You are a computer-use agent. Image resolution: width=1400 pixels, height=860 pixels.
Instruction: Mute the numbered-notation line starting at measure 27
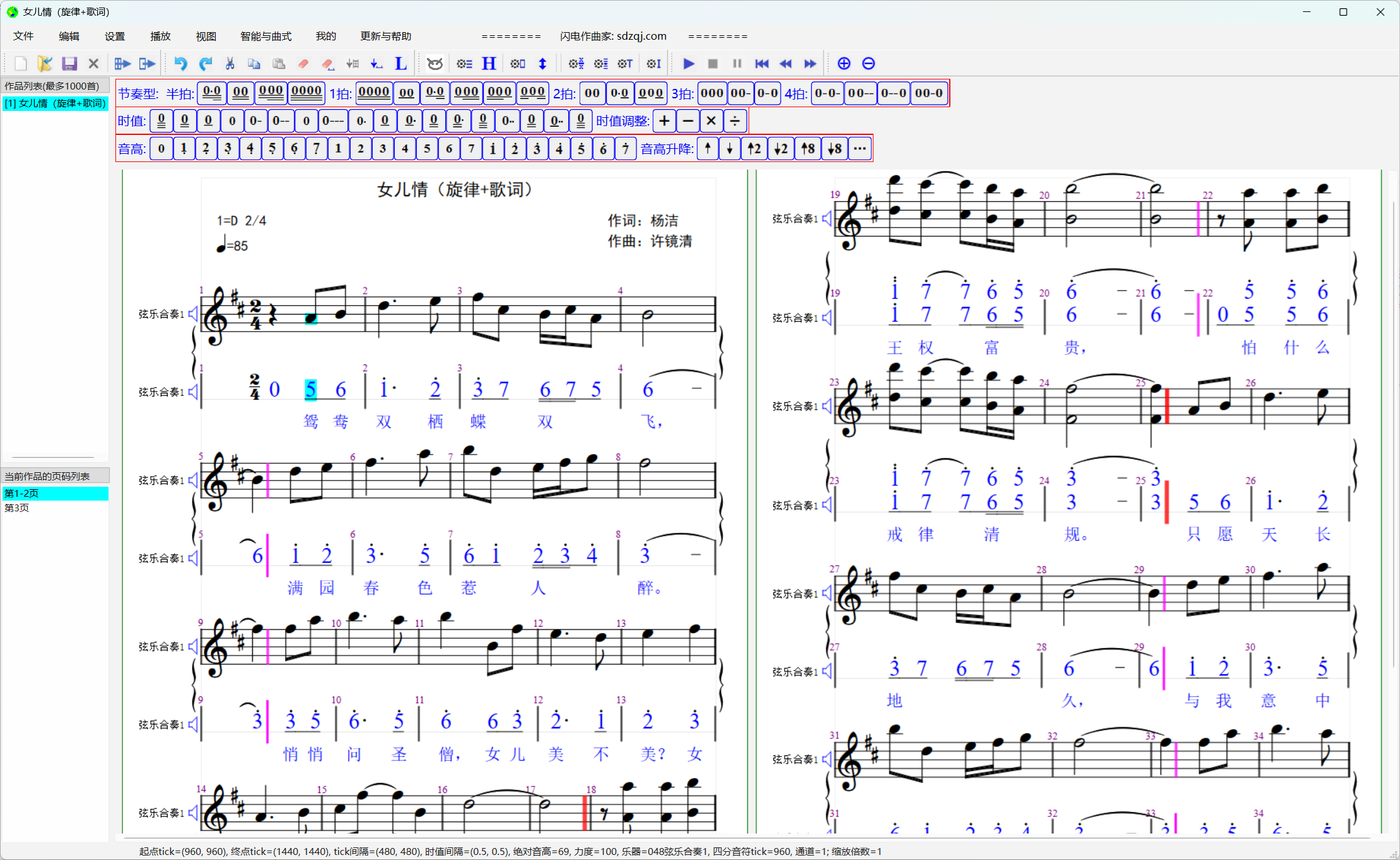pos(827,672)
